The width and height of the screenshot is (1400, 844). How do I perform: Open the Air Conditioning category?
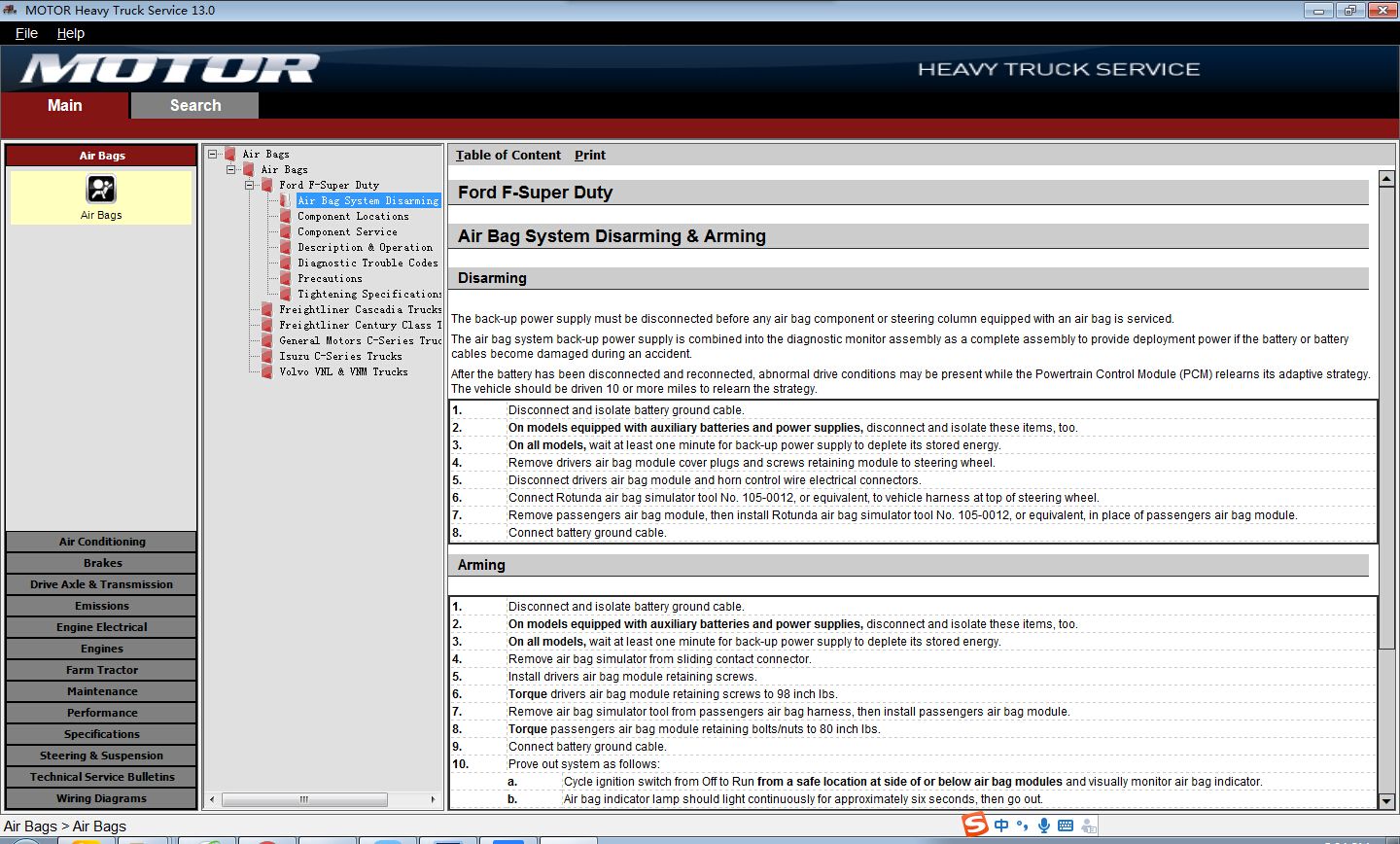pyautogui.click(x=102, y=542)
